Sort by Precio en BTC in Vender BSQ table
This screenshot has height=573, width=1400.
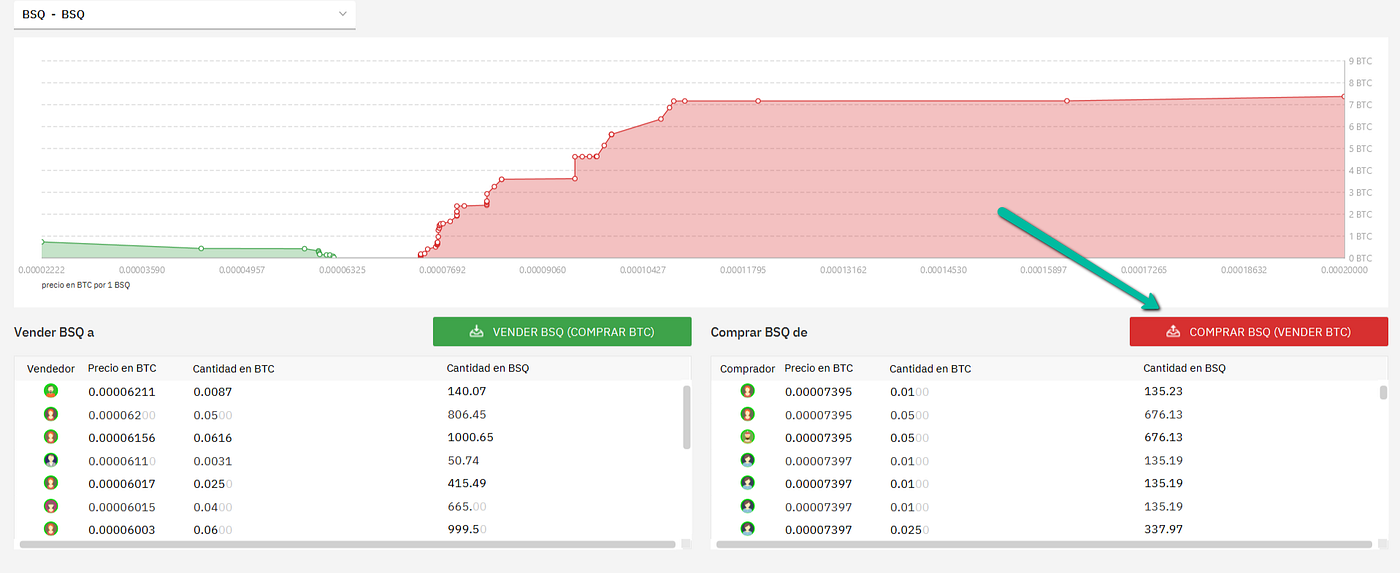click(x=122, y=368)
